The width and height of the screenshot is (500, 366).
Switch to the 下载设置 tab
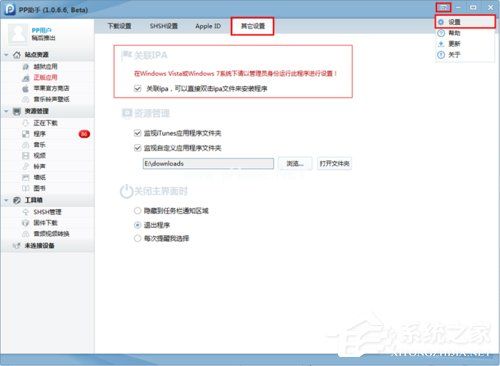click(119, 26)
